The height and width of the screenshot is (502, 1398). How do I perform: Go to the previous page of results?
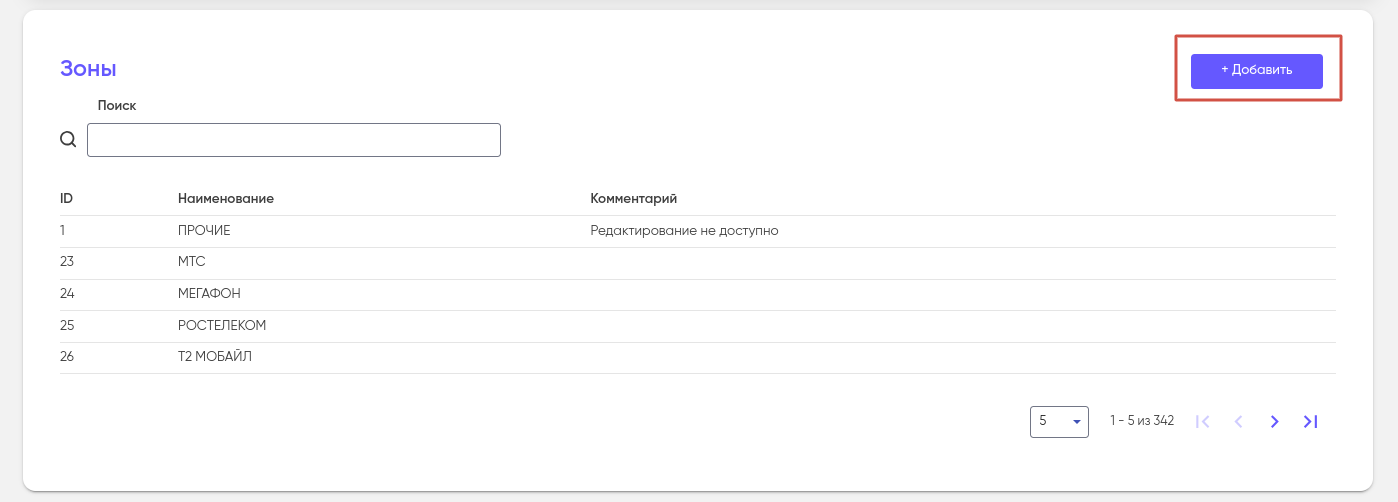(x=1239, y=422)
